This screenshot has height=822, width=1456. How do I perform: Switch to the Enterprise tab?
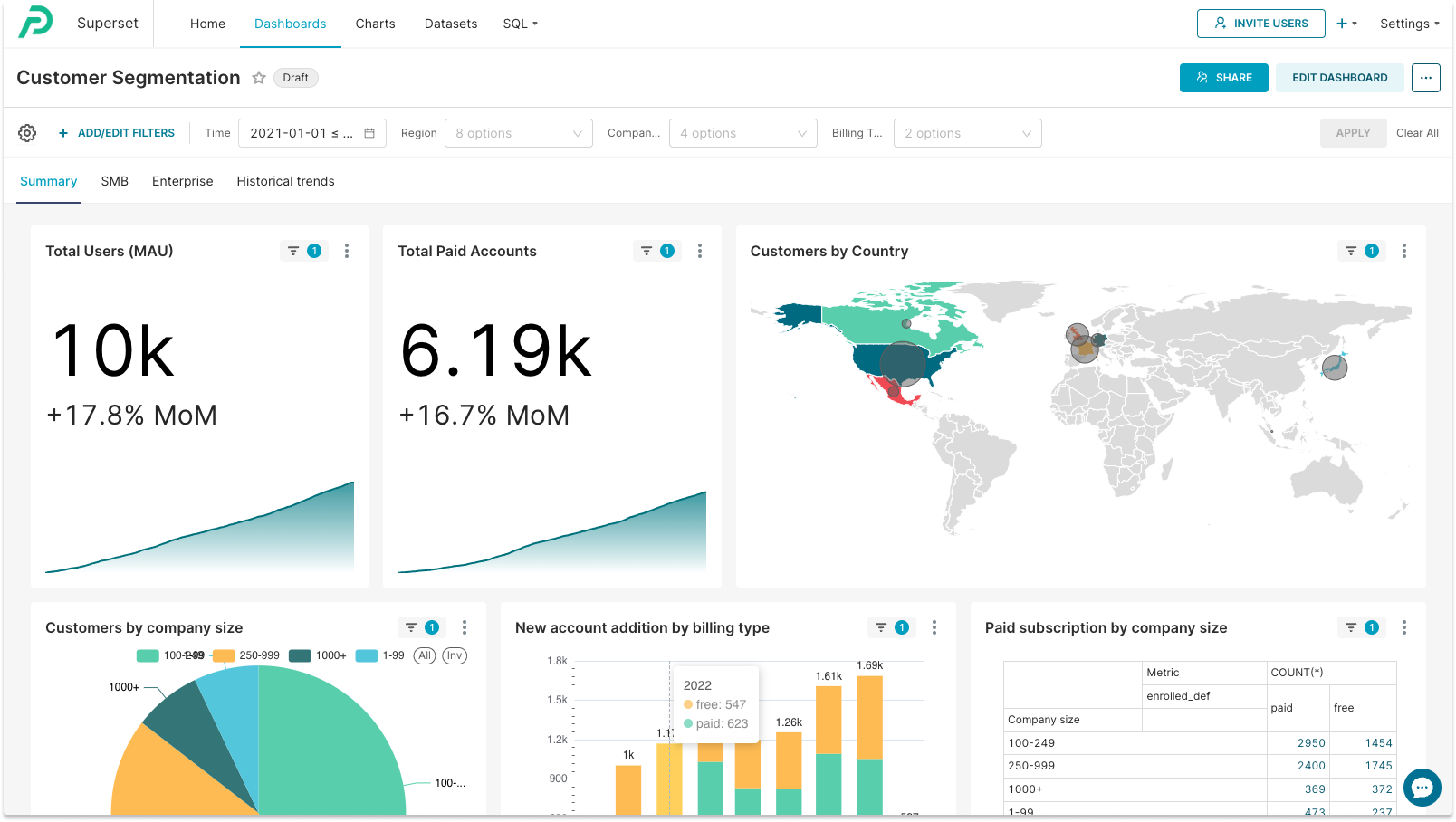[182, 181]
